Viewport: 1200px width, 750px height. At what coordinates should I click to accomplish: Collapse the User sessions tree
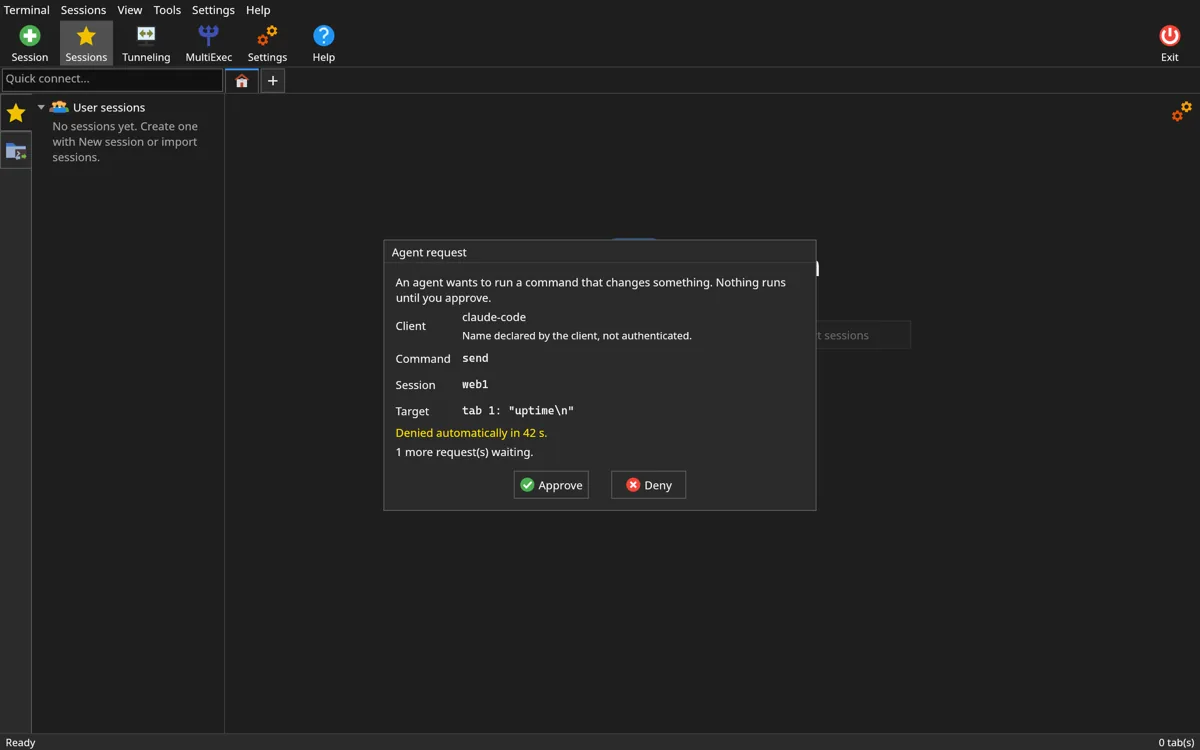41,107
